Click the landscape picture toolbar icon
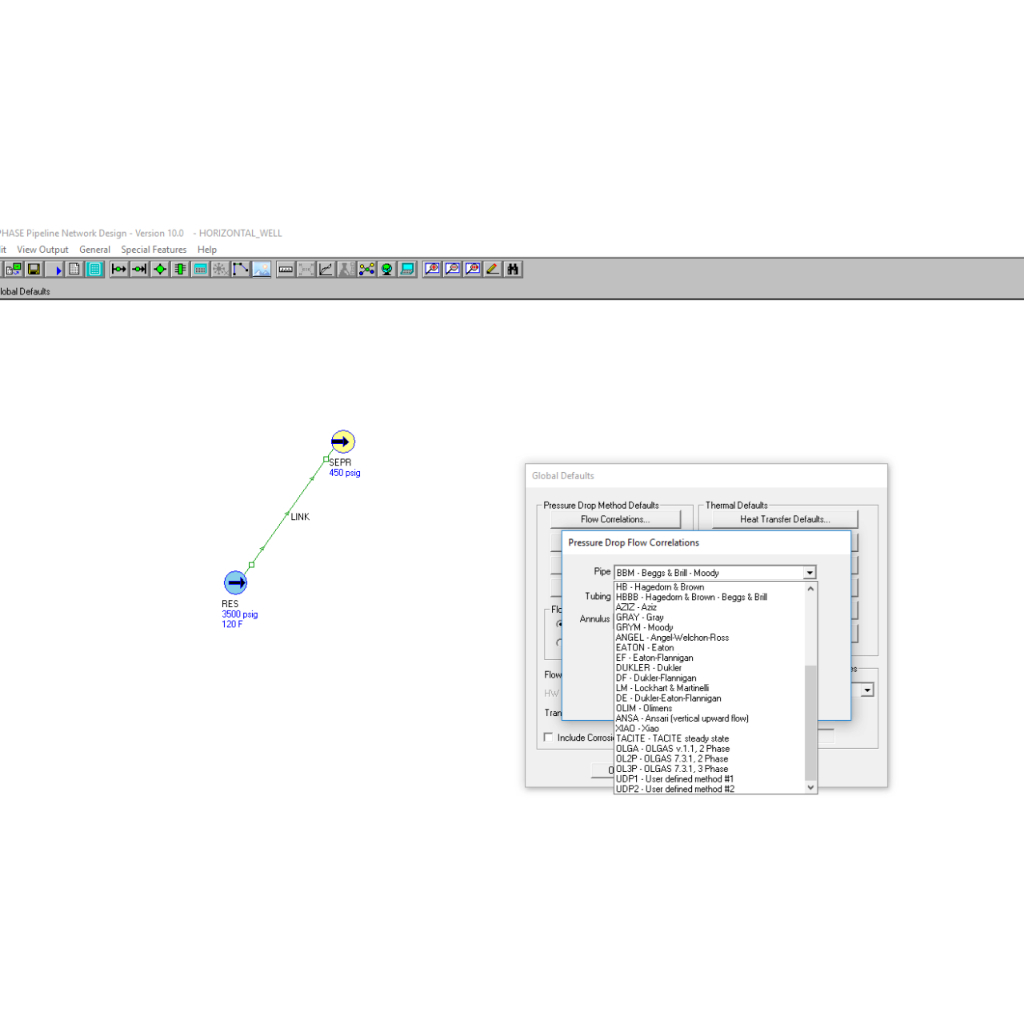 262,269
